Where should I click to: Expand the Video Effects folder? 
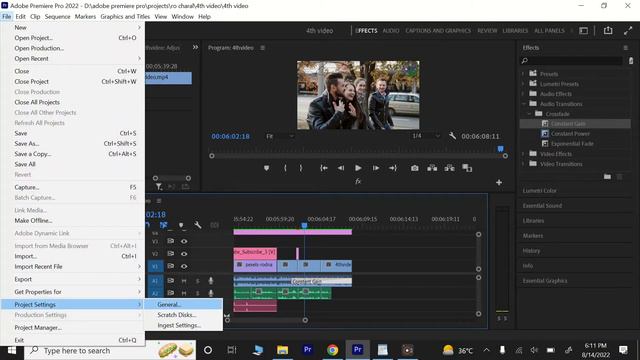(523, 154)
